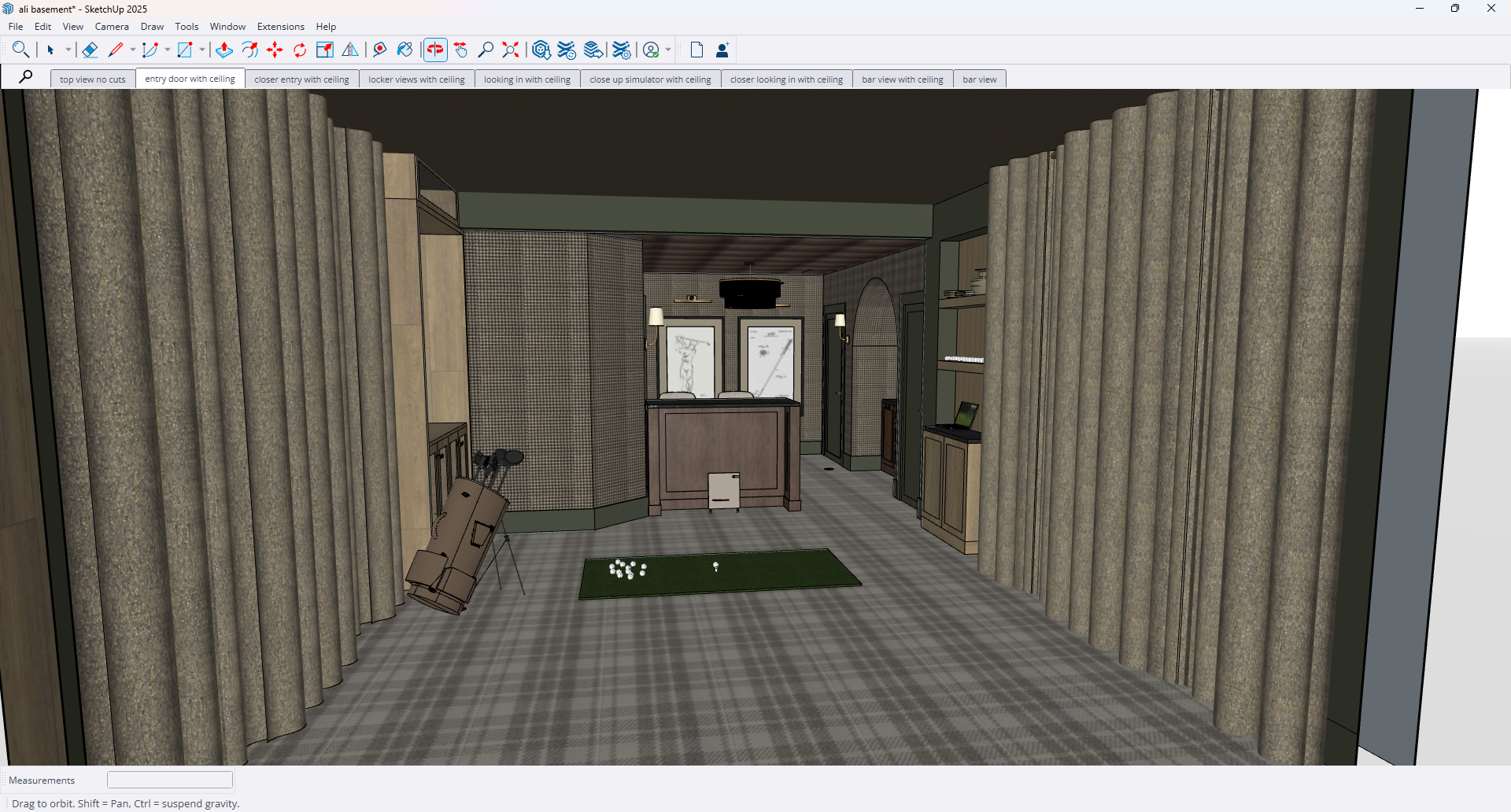Activate the Pan hand tool
This screenshot has width=1511, height=812.
point(461,50)
